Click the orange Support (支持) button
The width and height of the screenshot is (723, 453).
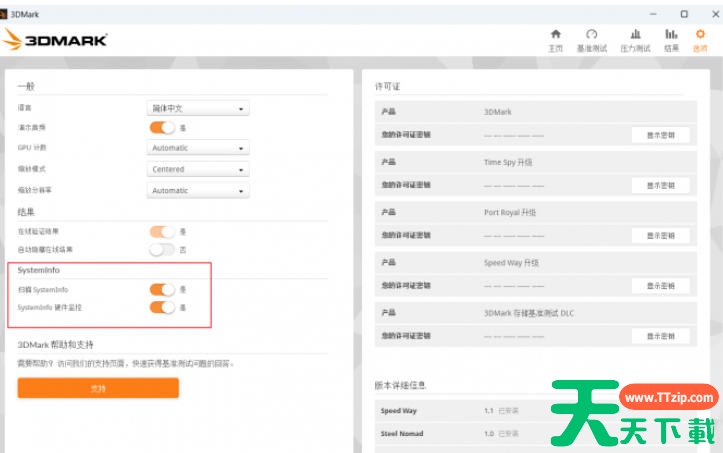point(98,388)
